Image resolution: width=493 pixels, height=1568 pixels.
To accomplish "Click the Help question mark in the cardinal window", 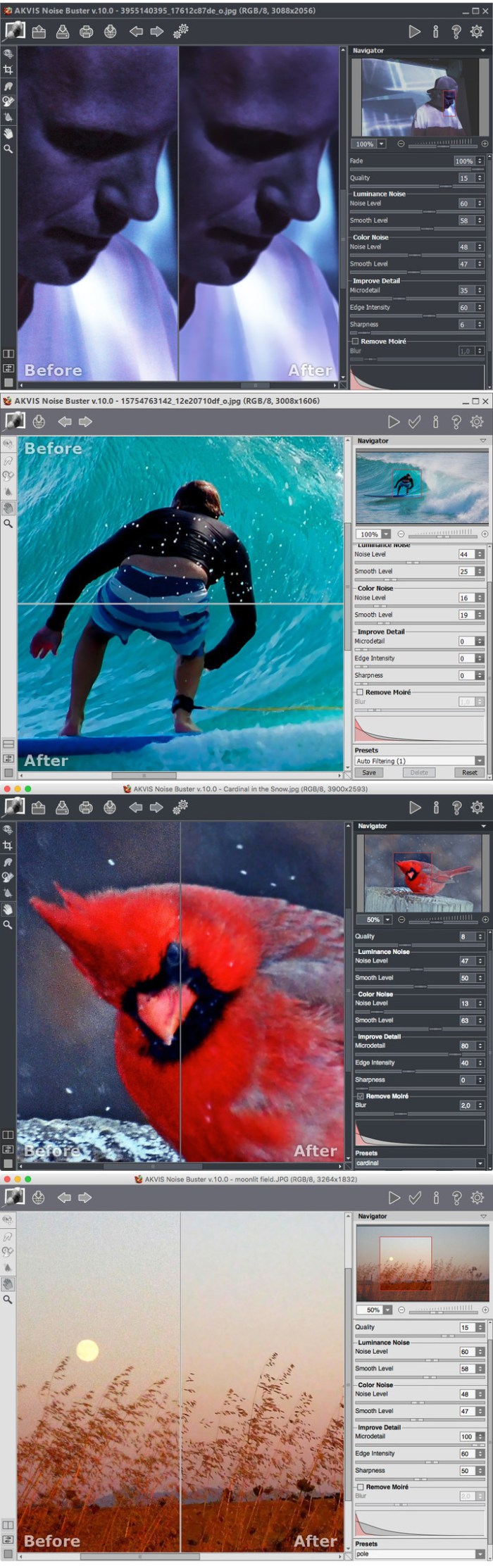I will pyautogui.click(x=456, y=808).
